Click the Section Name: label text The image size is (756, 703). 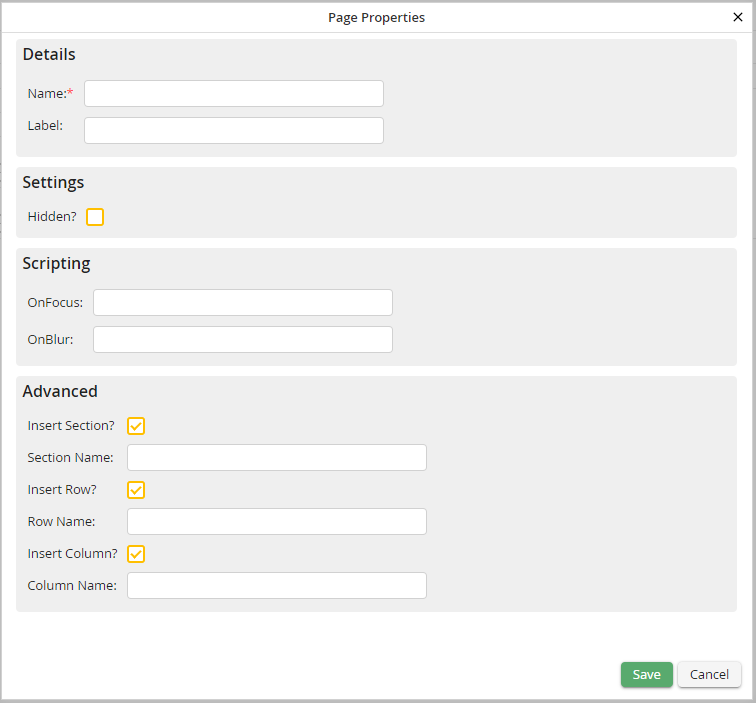[x=70, y=458]
